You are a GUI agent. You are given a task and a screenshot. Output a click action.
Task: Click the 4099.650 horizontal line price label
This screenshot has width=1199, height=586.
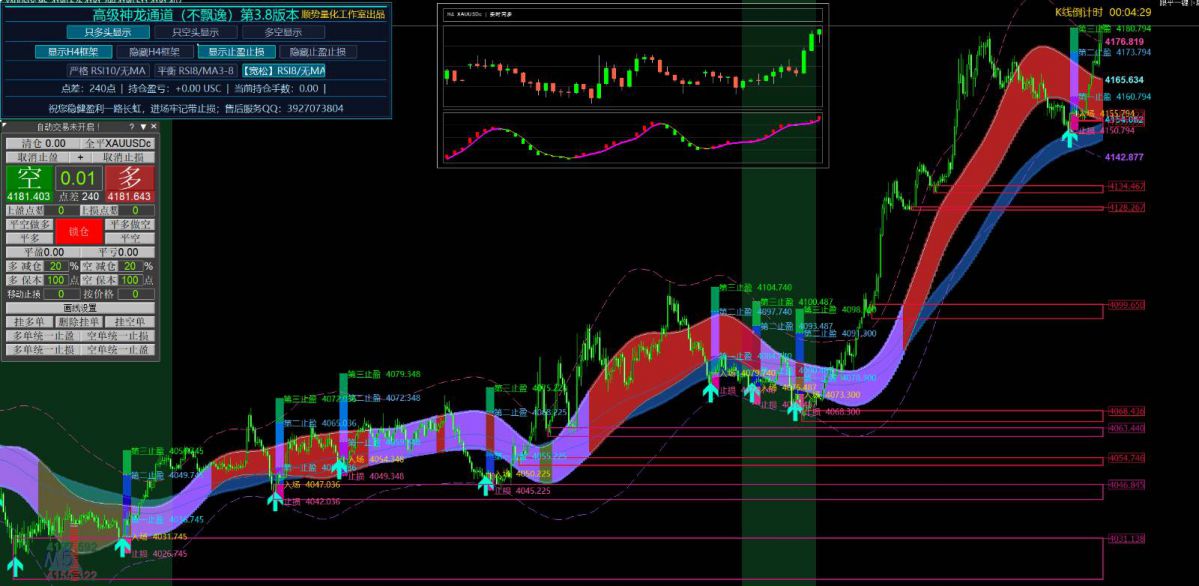click(1127, 304)
